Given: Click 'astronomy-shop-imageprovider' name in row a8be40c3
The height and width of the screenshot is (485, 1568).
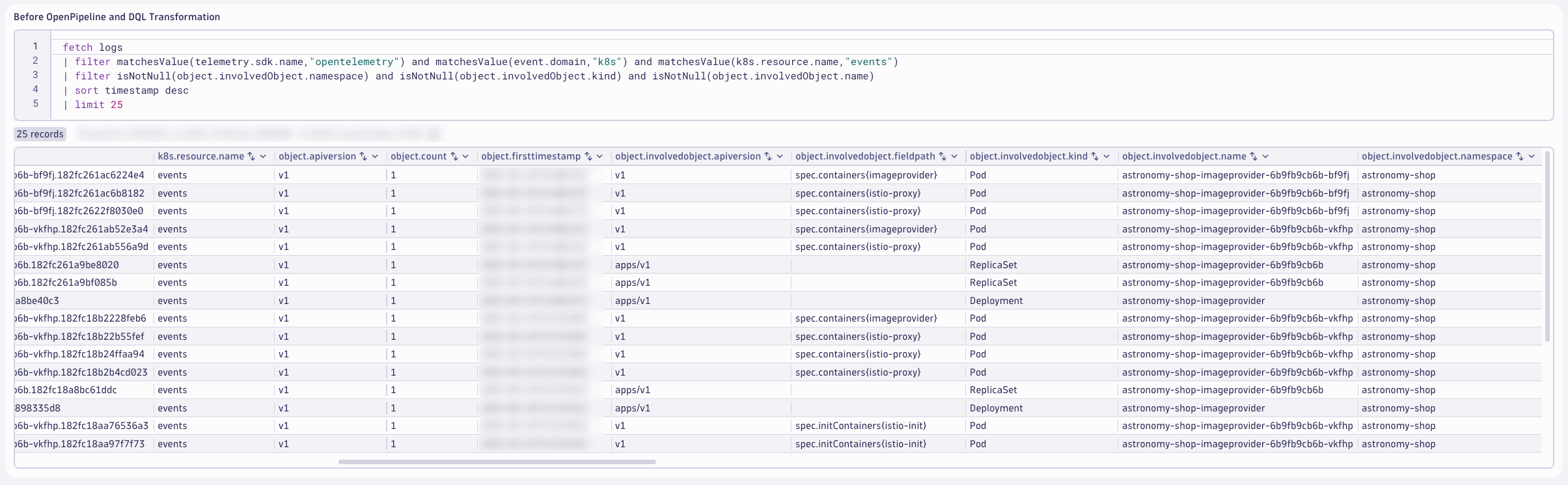Looking at the screenshot, I should 1194,301.
